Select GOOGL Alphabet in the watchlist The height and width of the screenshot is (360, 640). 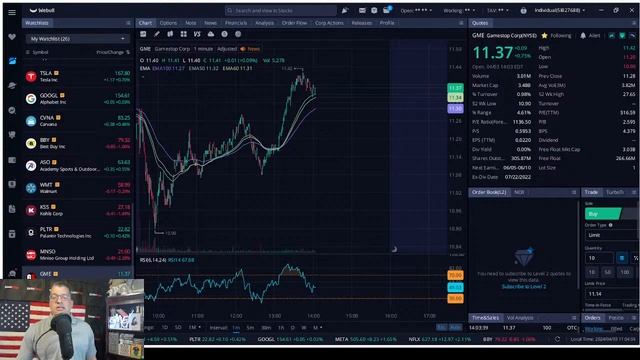pos(78,98)
